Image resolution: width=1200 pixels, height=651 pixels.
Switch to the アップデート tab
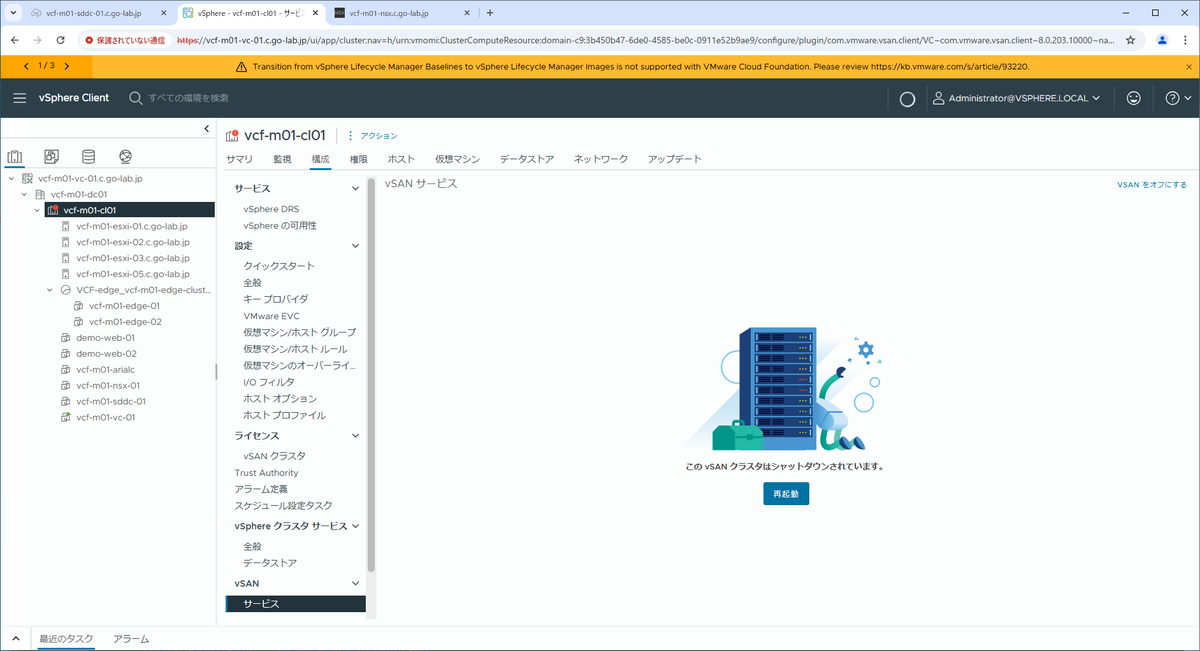coord(675,159)
